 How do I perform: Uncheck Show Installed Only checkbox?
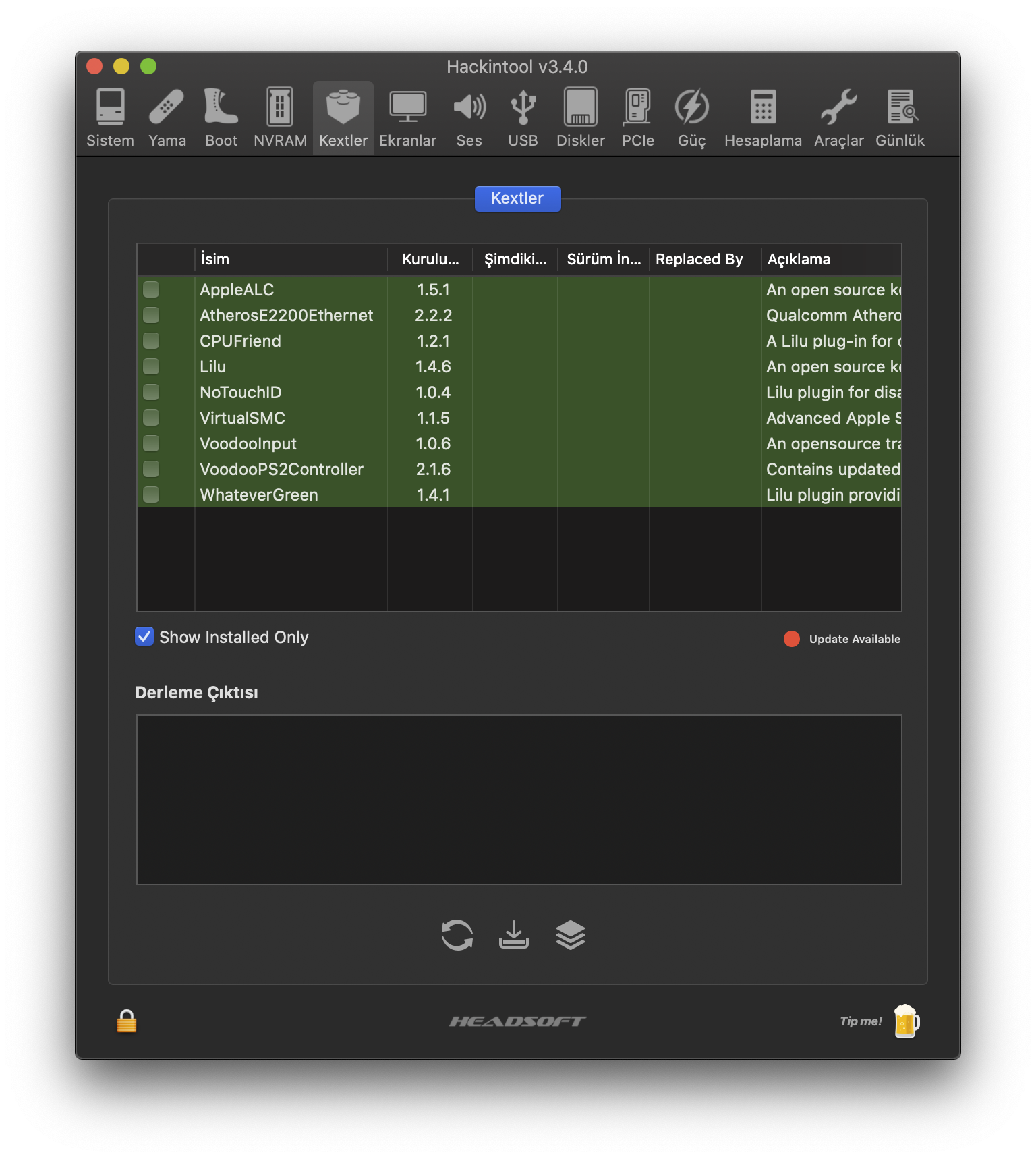pyautogui.click(x=144, y=637)
